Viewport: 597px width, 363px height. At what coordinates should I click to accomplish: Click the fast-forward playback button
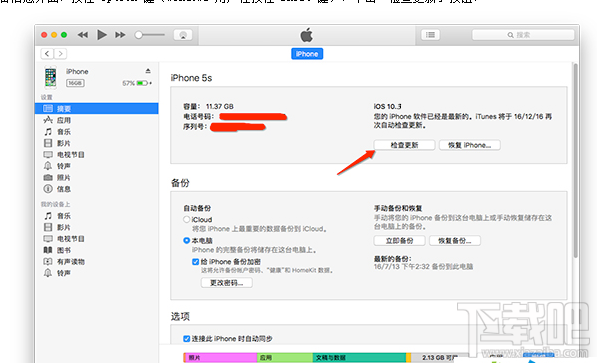(x=120, y=35)
